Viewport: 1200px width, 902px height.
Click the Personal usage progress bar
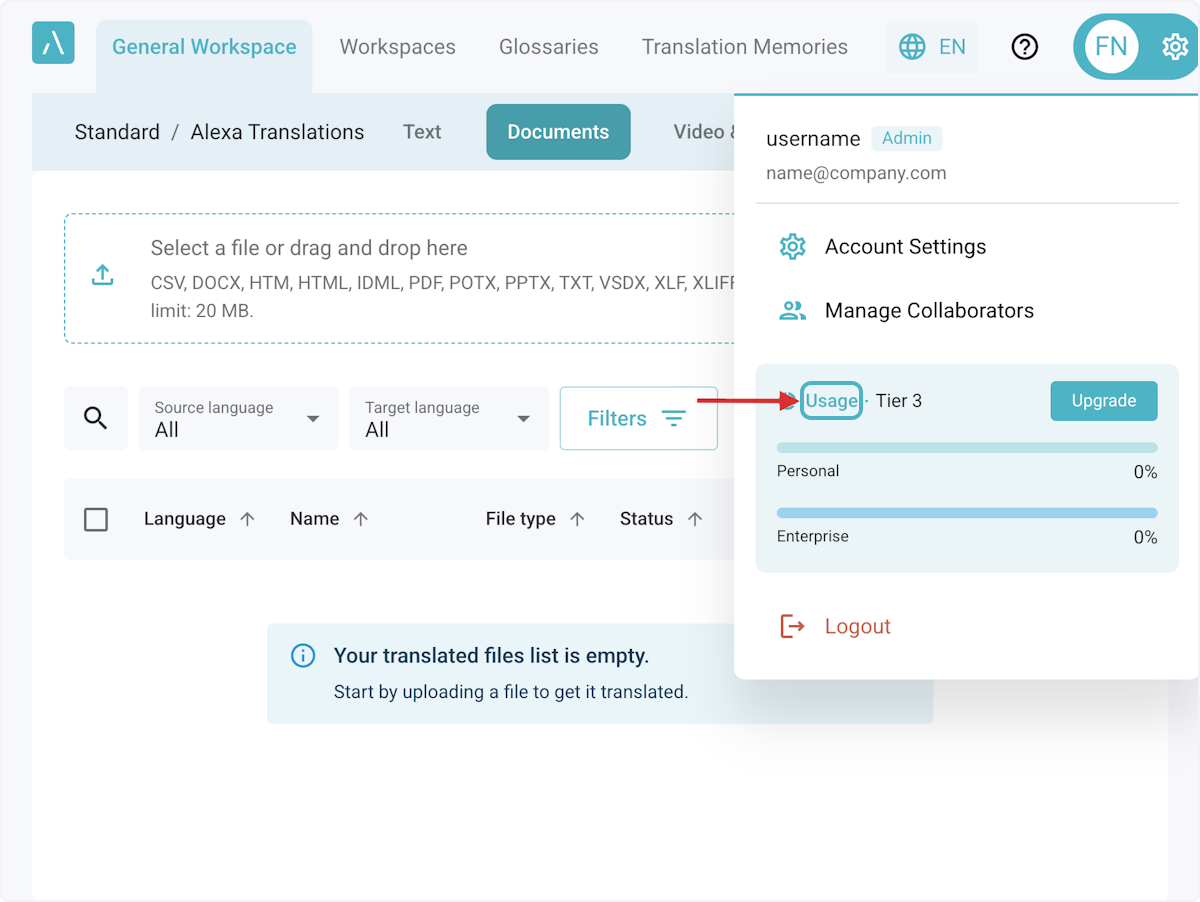966,448
